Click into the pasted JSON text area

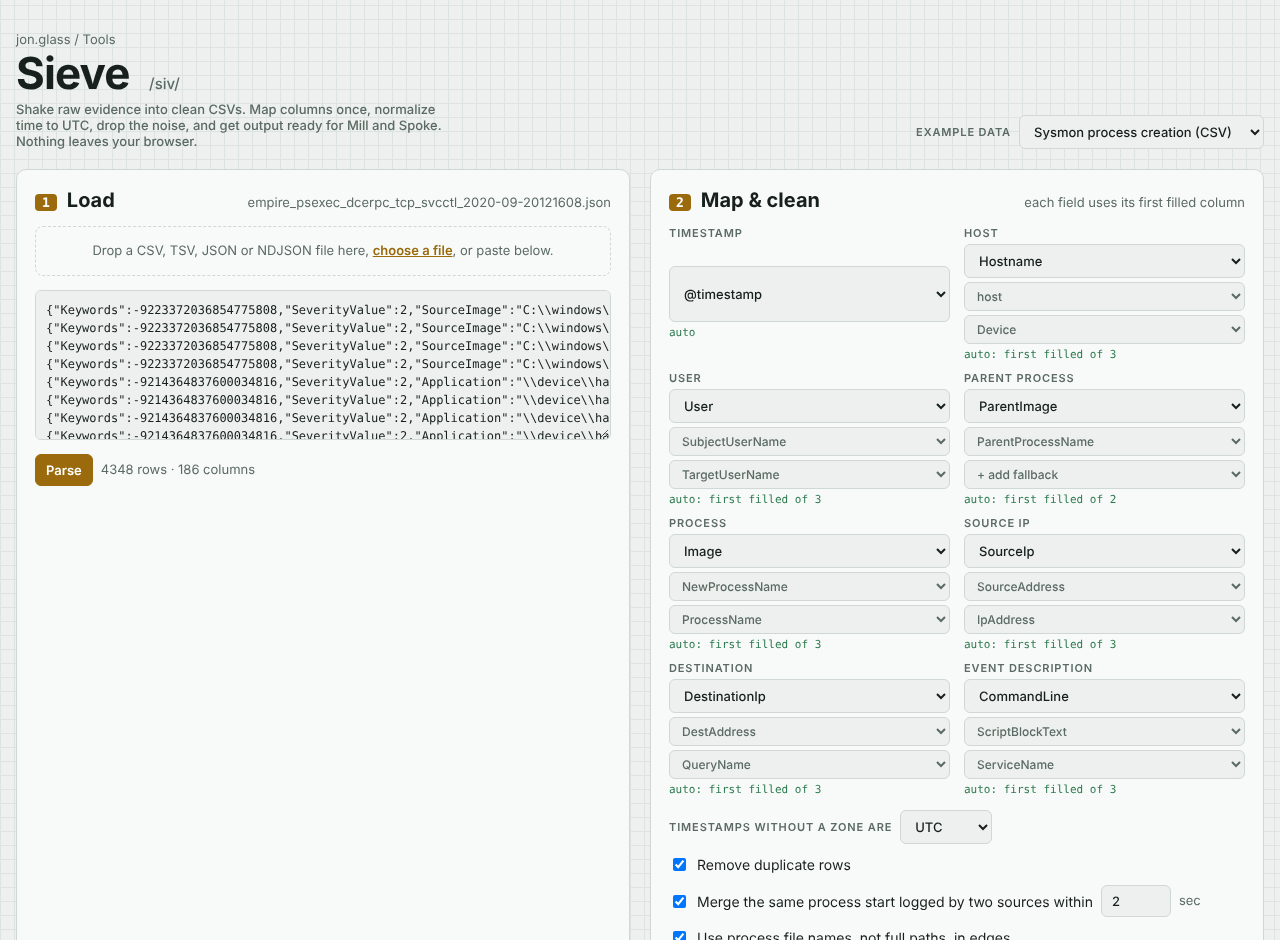(323, 365)
